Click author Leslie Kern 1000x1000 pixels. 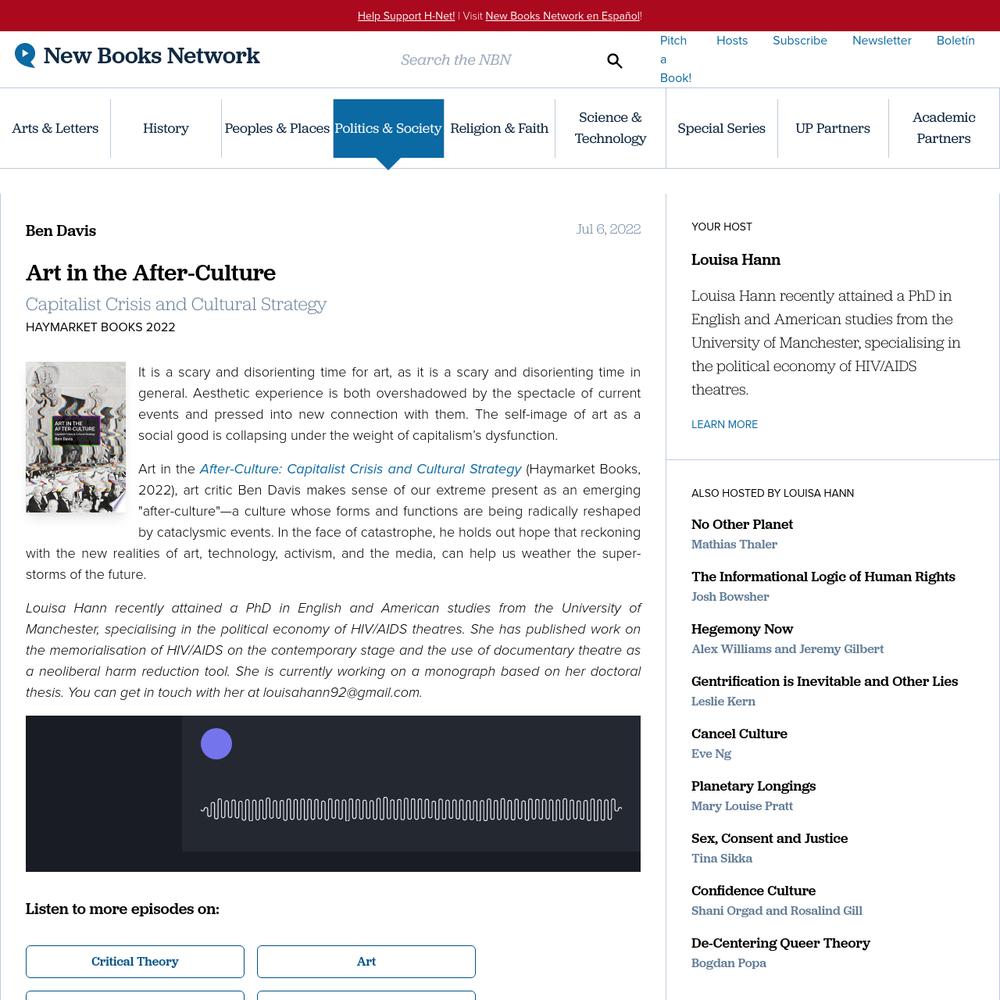click(x=723, y=701)
